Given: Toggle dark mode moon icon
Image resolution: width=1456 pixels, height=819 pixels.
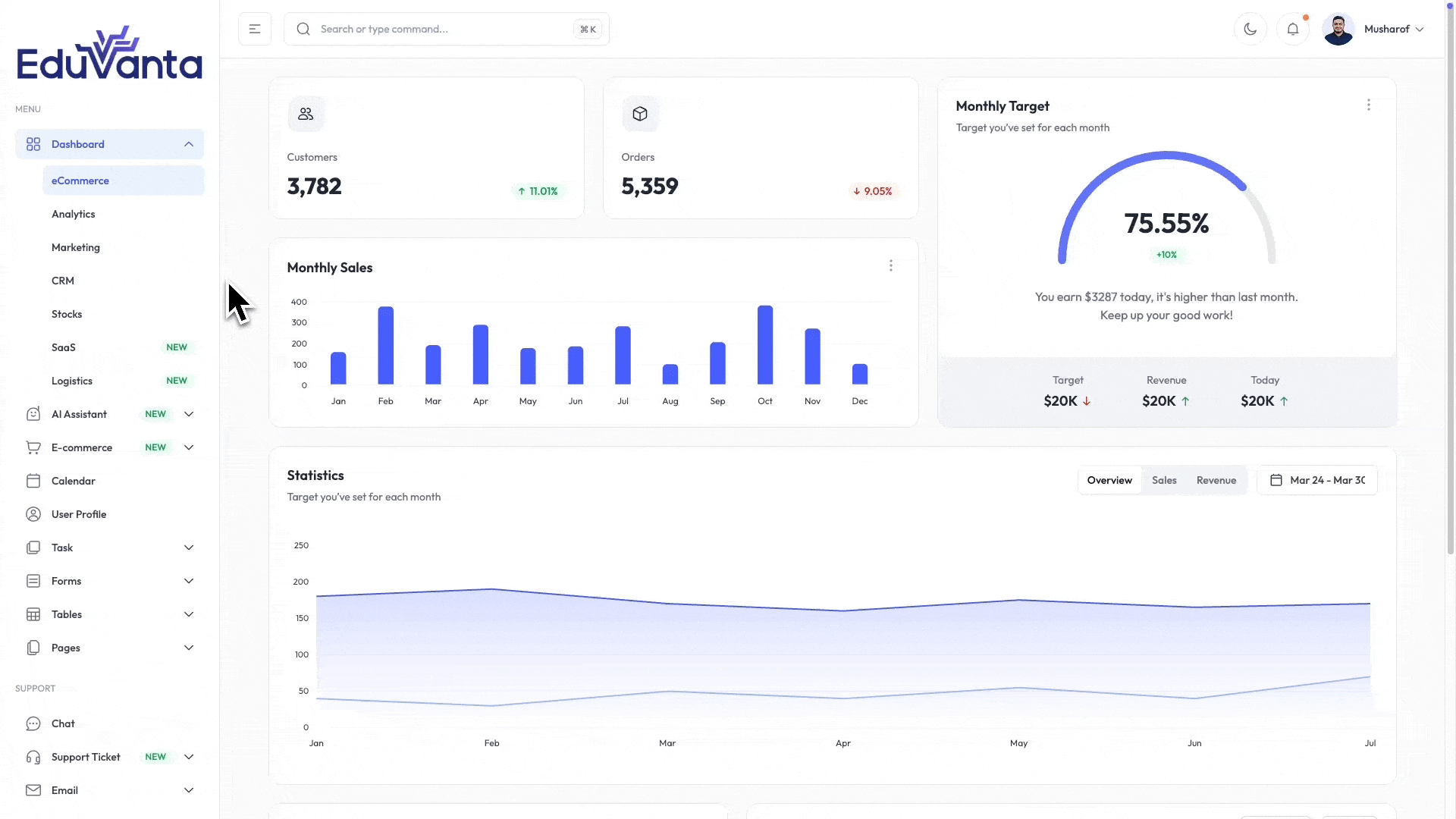Looking at the screenshot, I should click(x=1250, y=29).
